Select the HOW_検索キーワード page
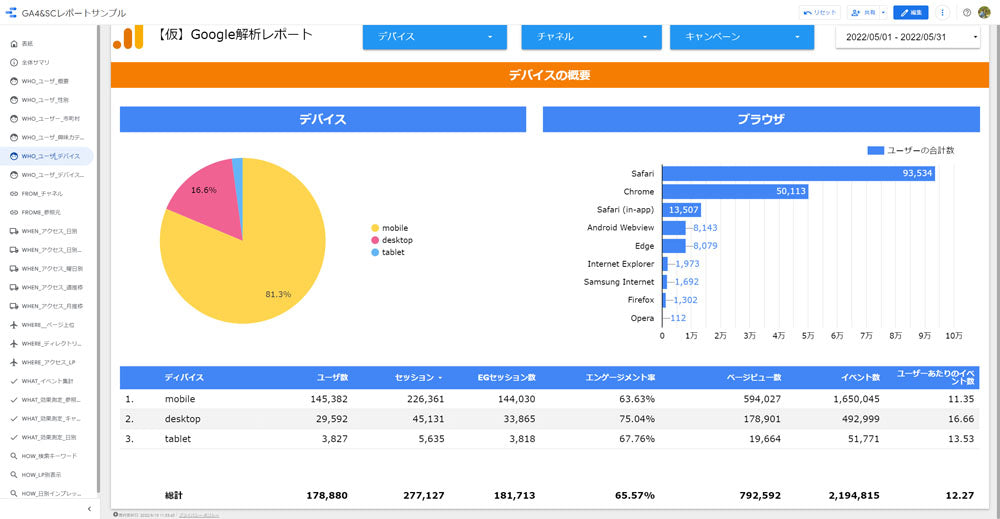1000x519 pixels. pos(48,455)
